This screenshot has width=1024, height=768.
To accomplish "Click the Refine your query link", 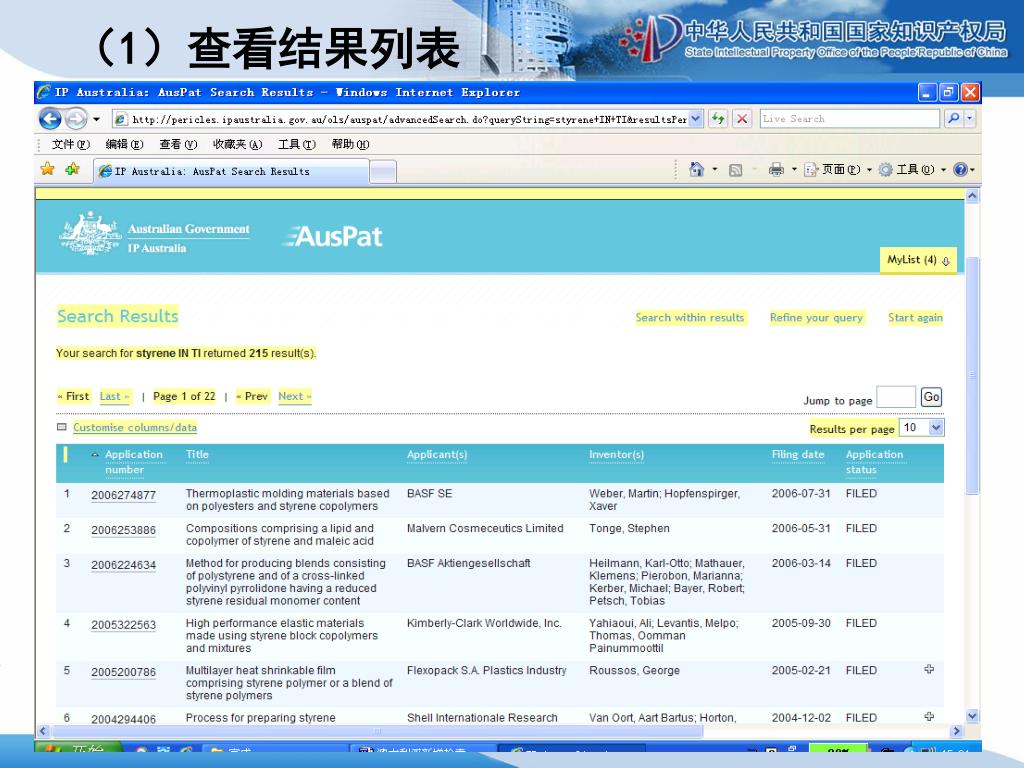I will coord(816,317).
